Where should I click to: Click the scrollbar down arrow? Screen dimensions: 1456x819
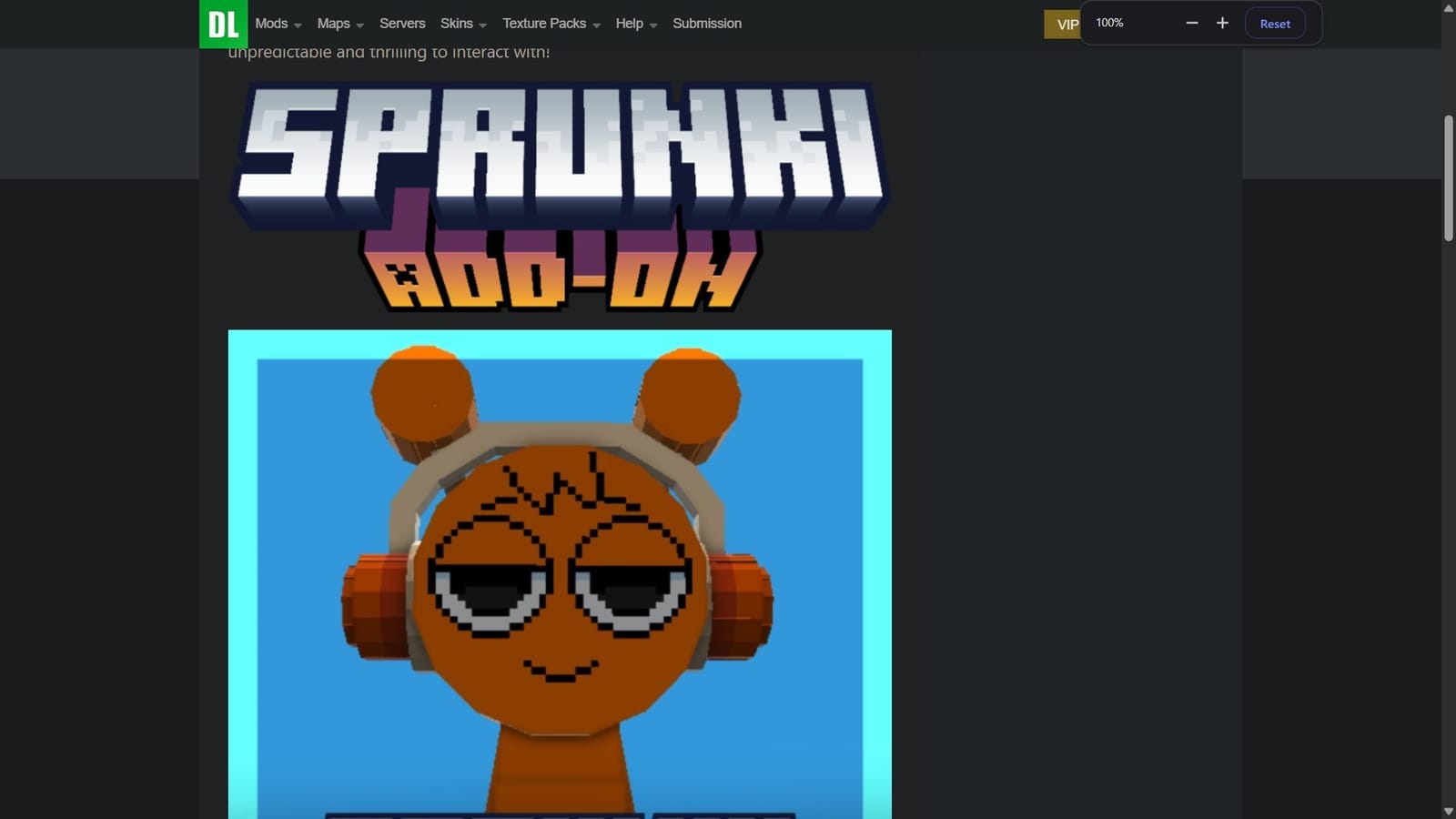point(1448,811)
